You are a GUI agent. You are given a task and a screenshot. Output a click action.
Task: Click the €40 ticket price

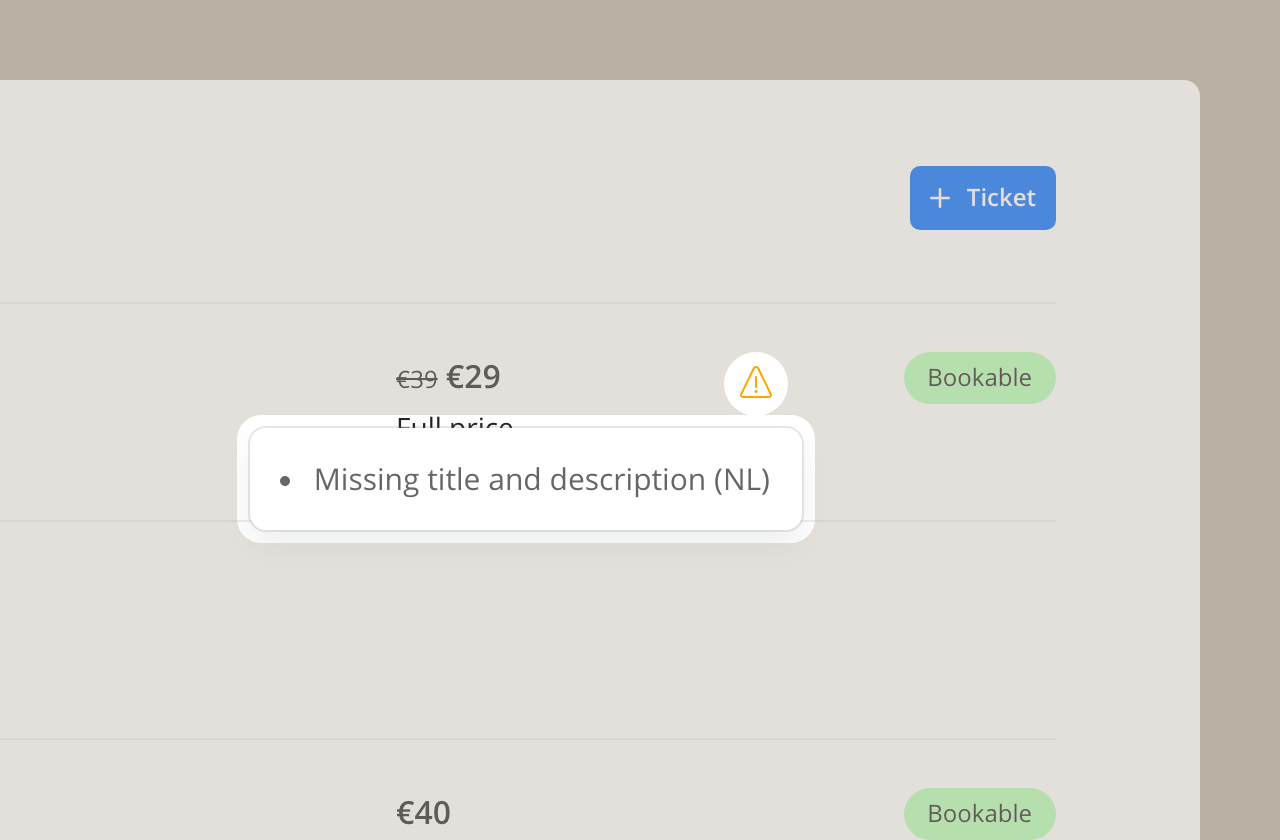[423, 812]
